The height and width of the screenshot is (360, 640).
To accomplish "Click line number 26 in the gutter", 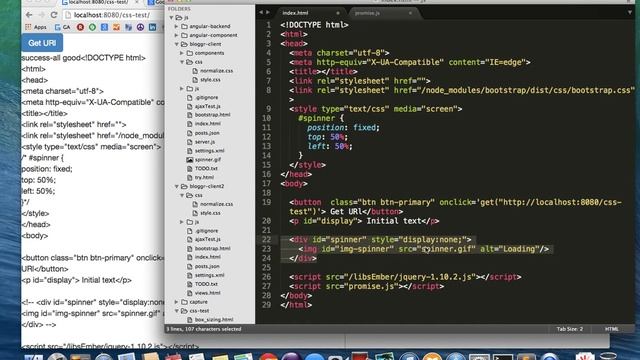I will (x=267, y=277).
